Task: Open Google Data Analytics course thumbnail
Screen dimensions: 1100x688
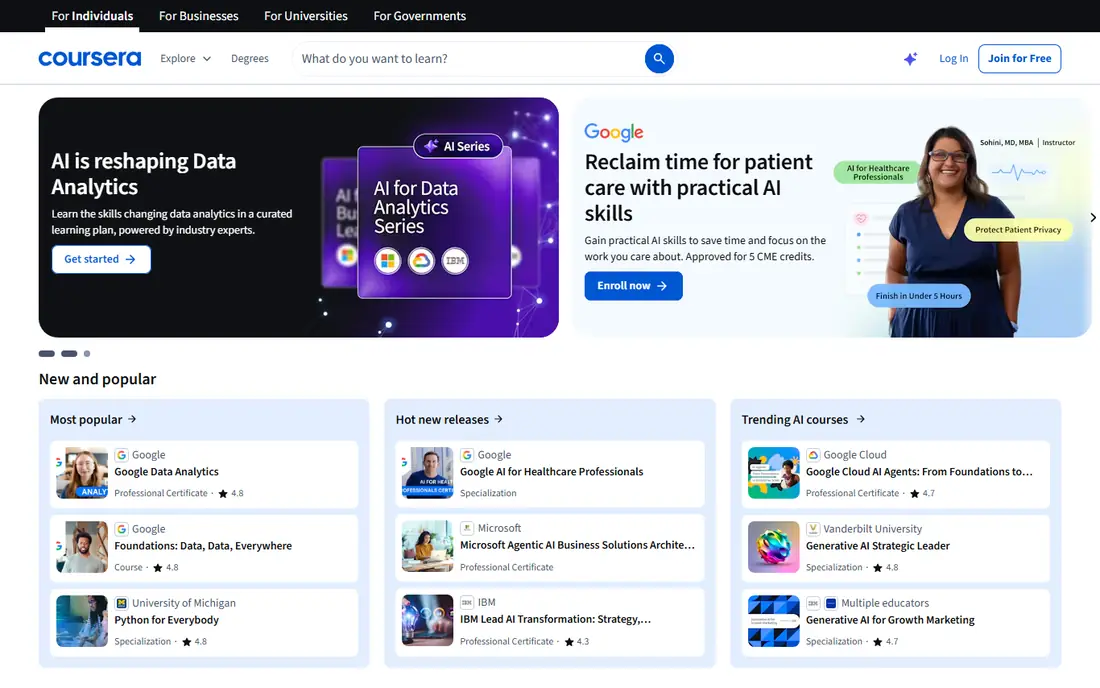Action: point(82,473)
